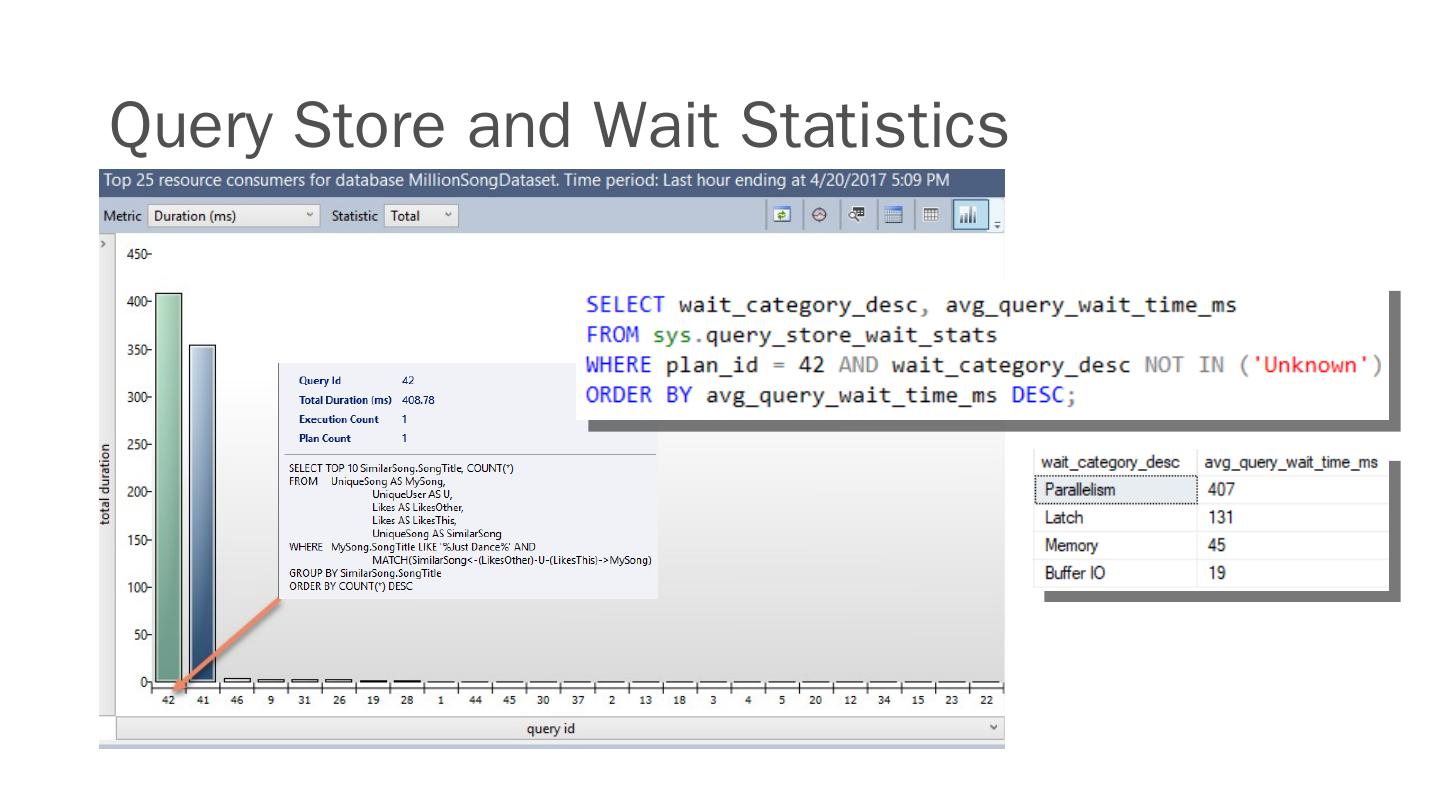Click the refresh icon in chart toolbar
This screenshot has height=810, width=1440.
[783, 215]
